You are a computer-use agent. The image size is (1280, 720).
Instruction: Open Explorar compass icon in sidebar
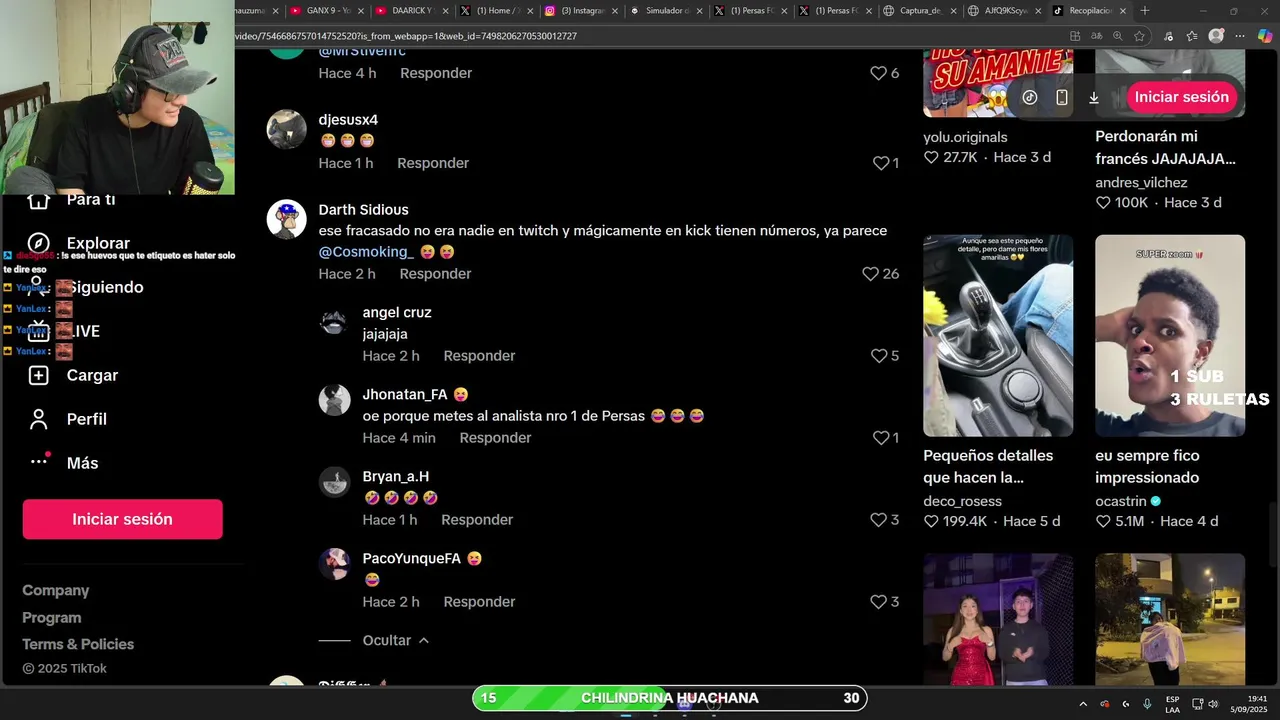[39, 243]
